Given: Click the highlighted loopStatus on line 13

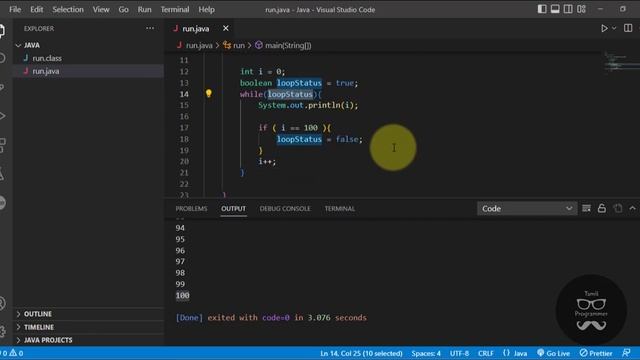Looking at the screenshot, I should click(299, 83).
